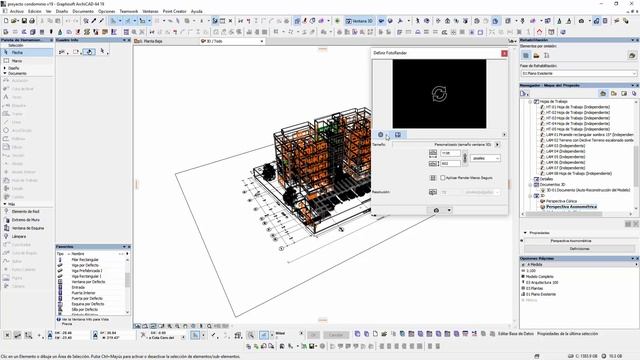This screenshot has width=640, height=360.
Task: Click the Favoritos list vertical scrollbar
Action: point(128,286)
